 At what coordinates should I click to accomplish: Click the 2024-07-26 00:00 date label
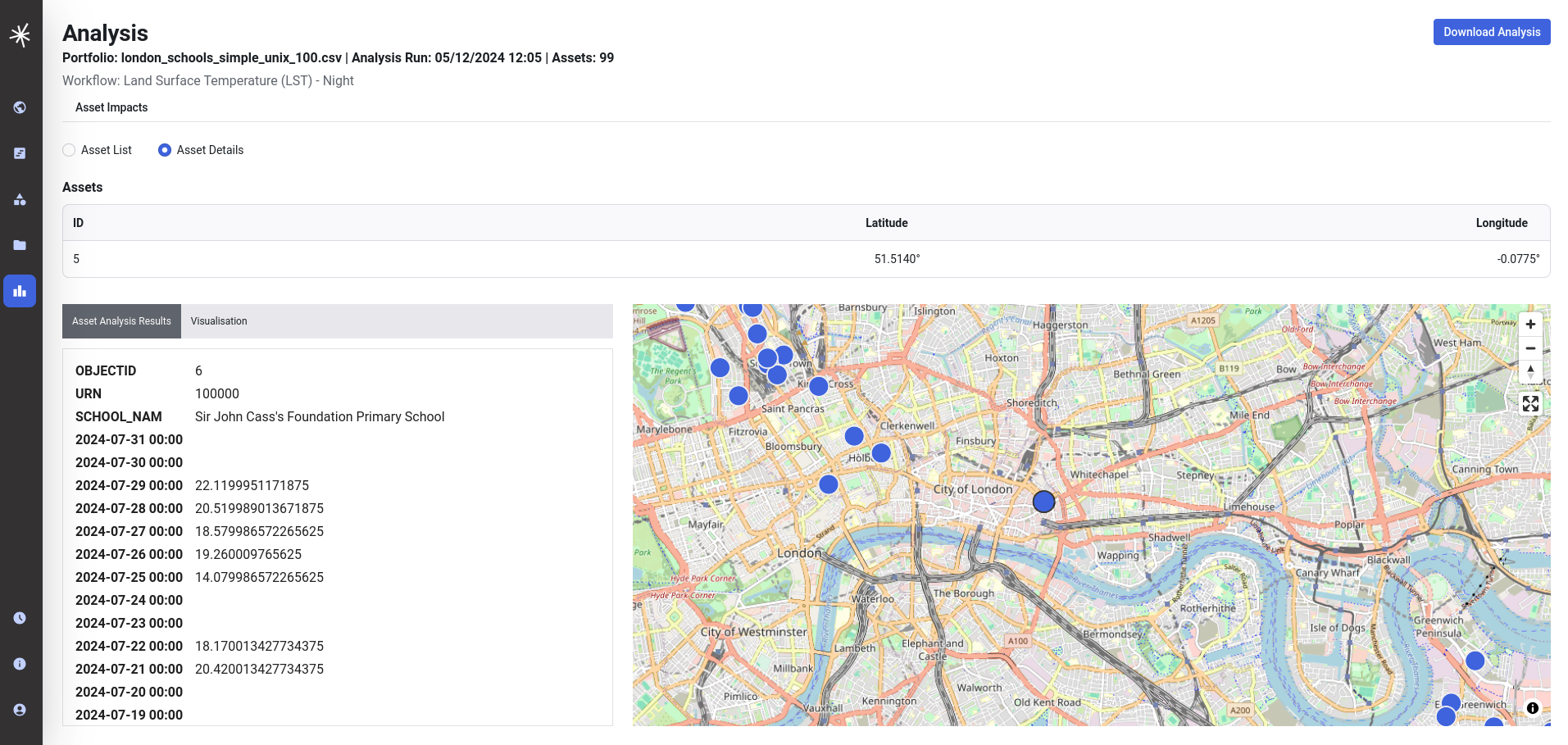pos(129,554)
